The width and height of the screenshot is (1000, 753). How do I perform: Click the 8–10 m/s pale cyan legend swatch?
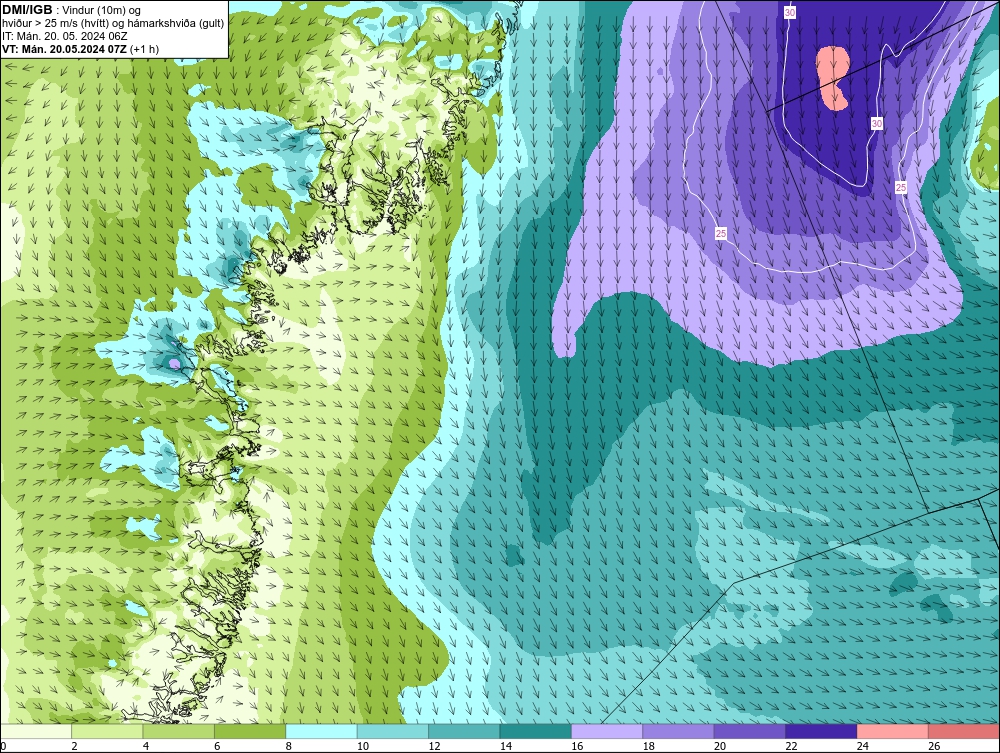tap(321, 731)
